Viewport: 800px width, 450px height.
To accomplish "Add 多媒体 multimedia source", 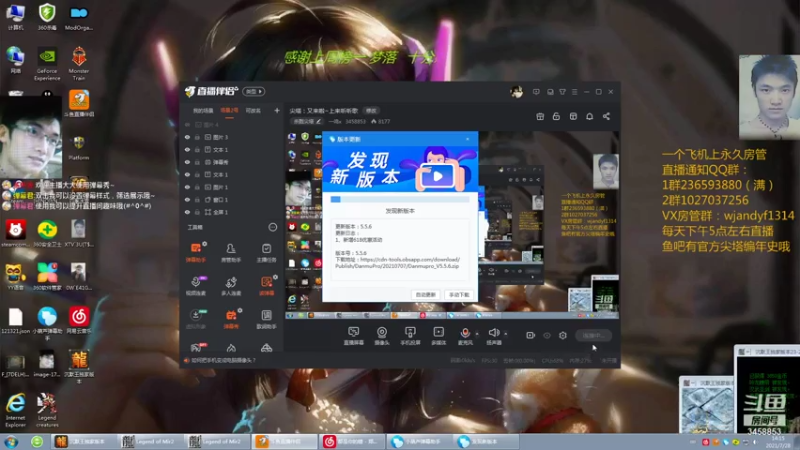I will [x=438, y=336].
